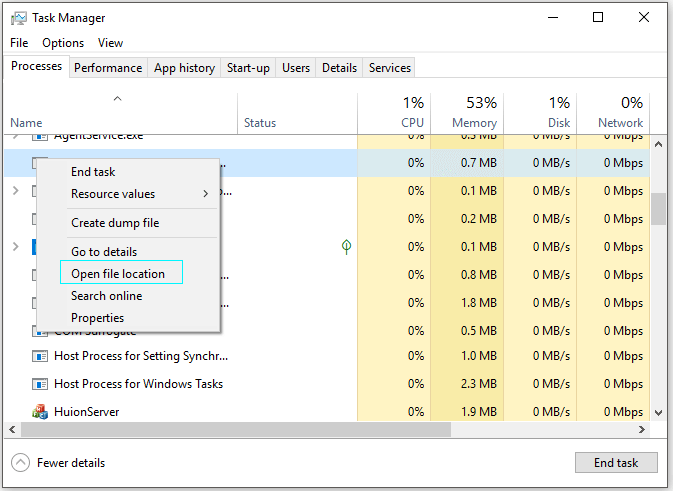Click the sort arrow above Name column
The height and width of the screenshot is (493, 673).
click(117, 99)
